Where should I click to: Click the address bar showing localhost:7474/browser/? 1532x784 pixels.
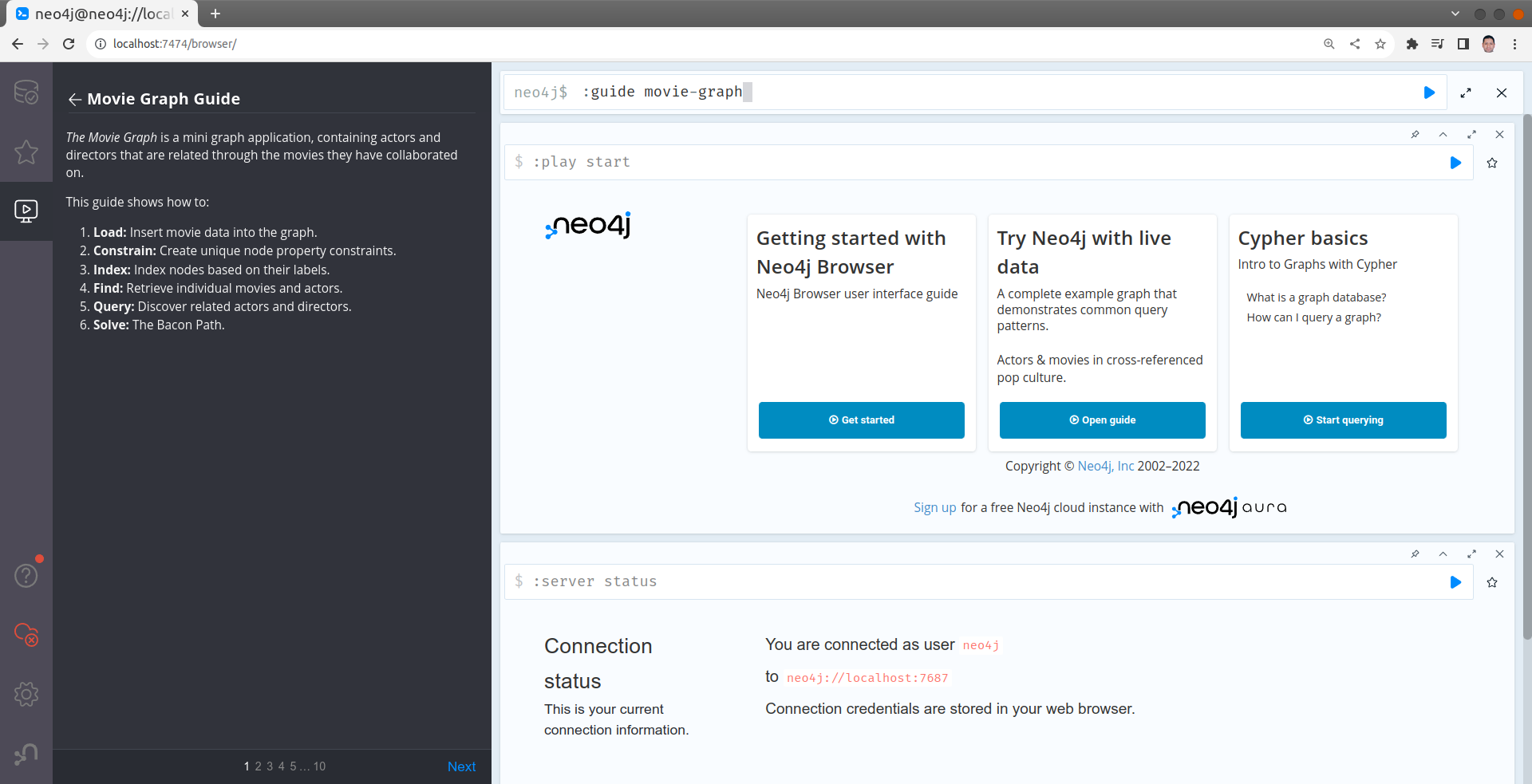tap(702, 44)
